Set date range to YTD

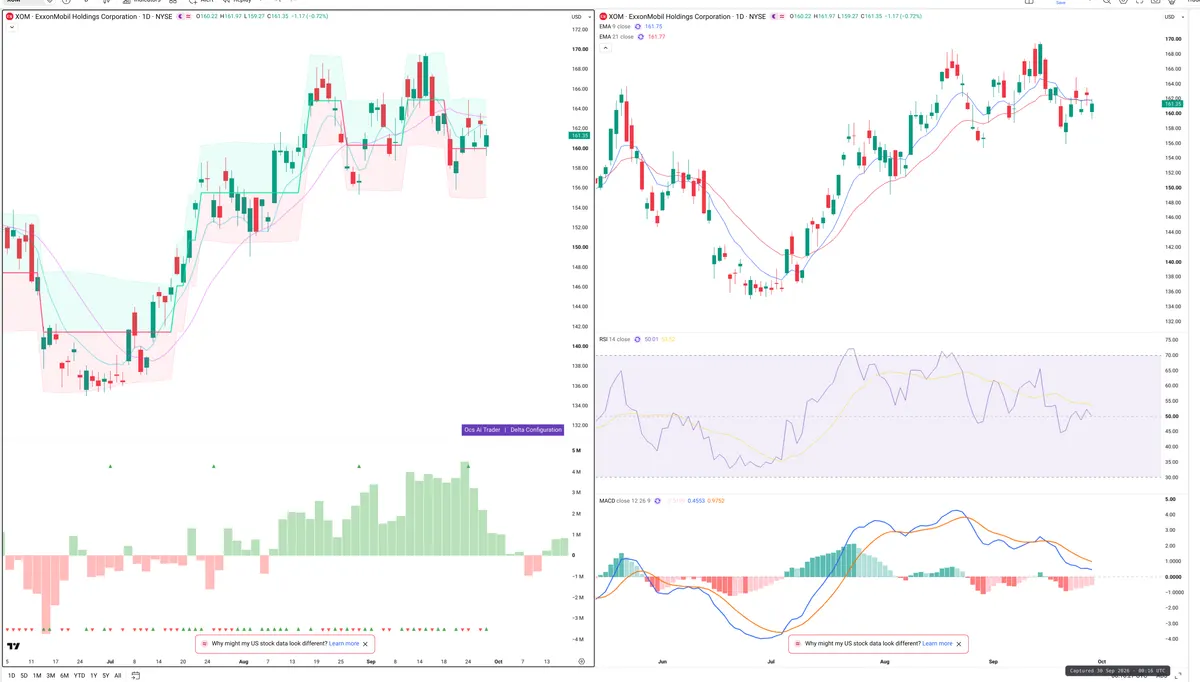point(78,676)
